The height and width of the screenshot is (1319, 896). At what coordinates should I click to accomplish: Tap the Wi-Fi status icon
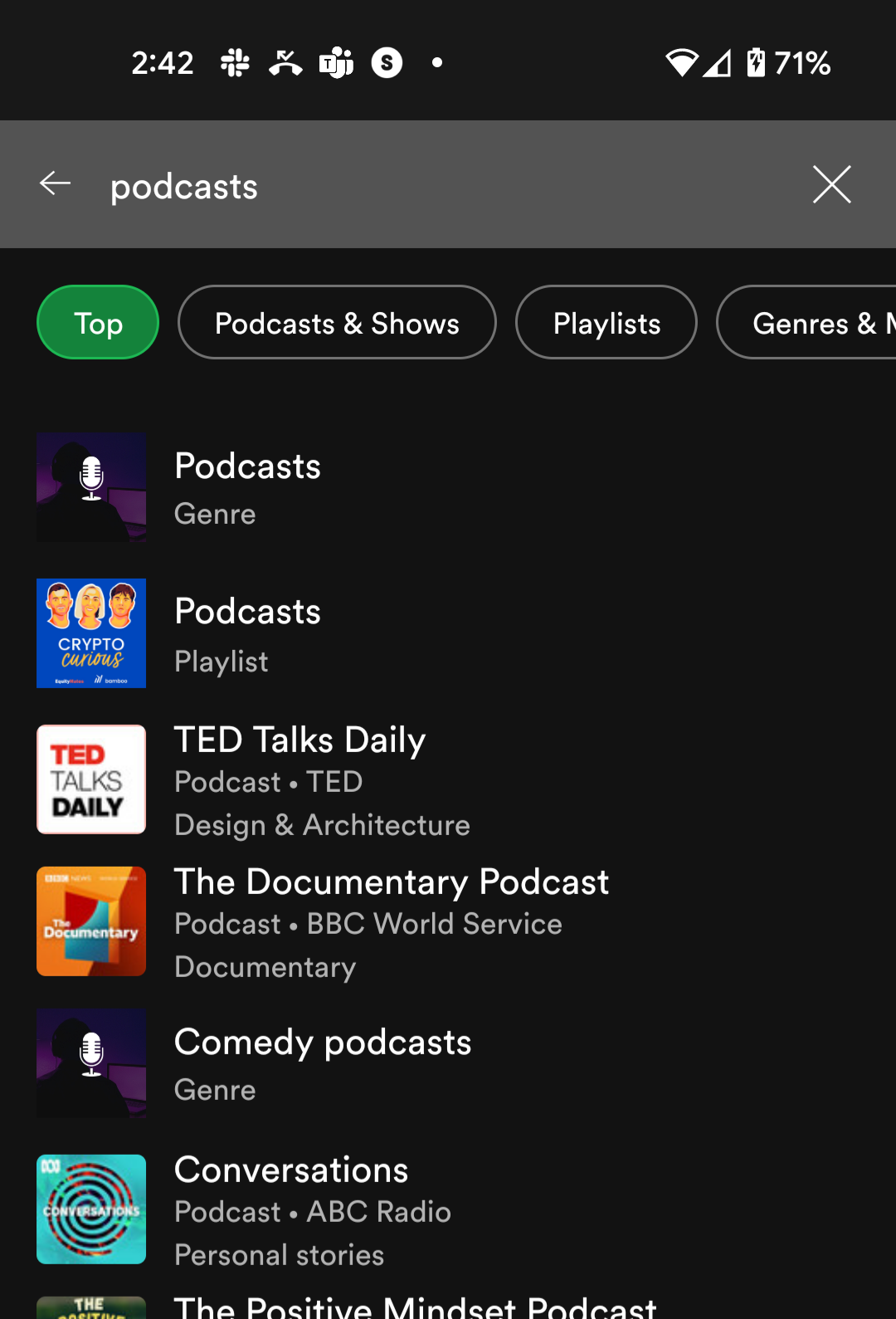coord(681,62)
